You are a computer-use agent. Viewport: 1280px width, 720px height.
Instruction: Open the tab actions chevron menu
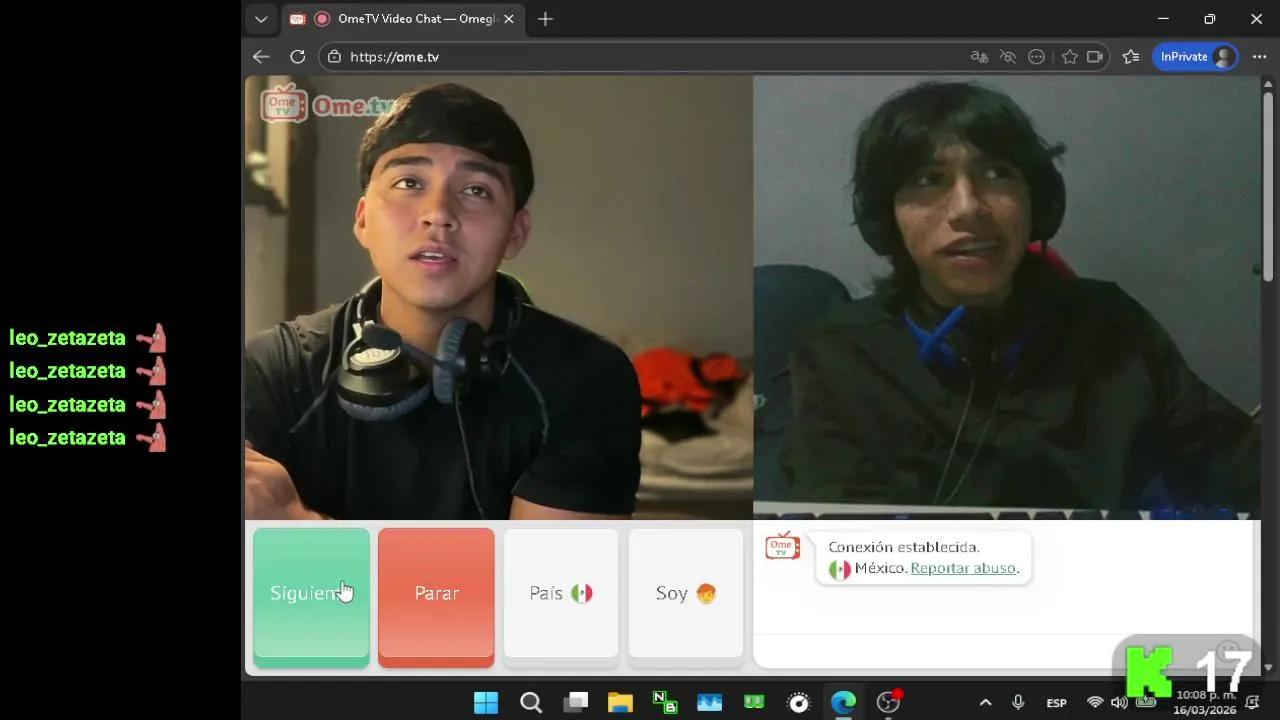(261, 19)
